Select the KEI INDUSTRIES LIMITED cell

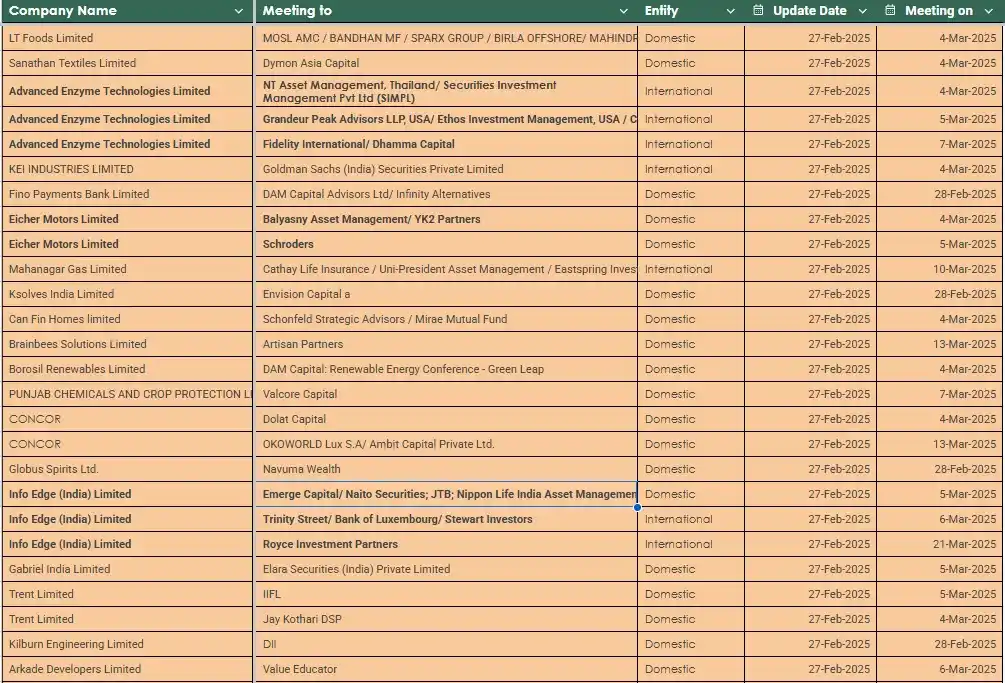point(127,169)
